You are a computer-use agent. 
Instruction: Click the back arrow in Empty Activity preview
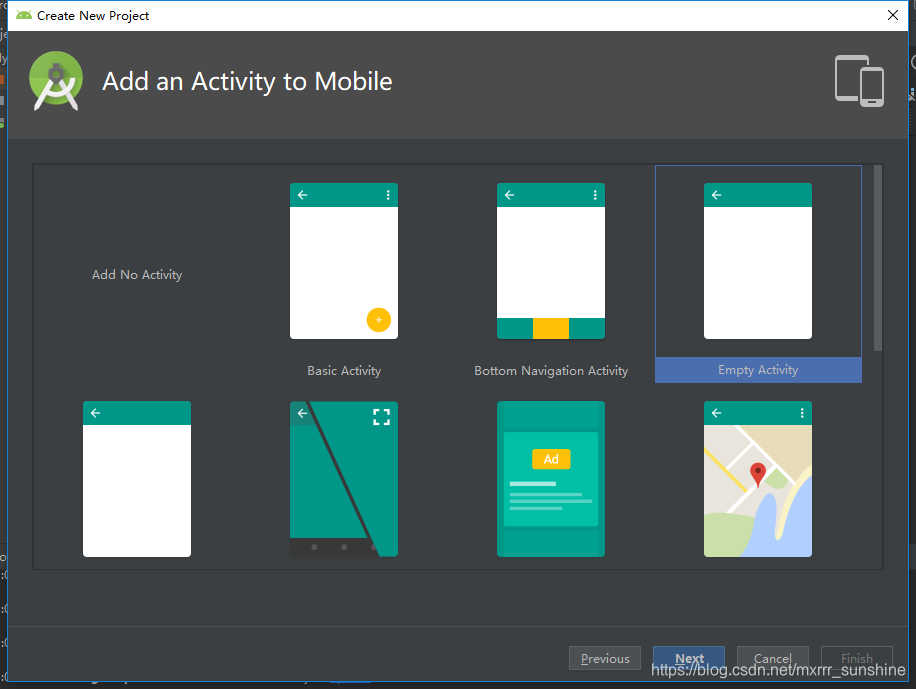coord(717,195)
